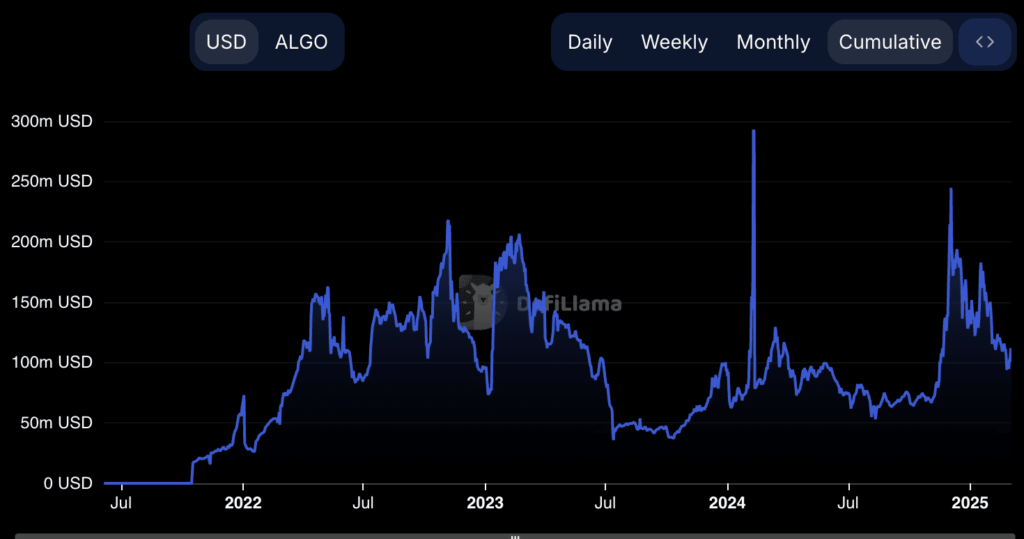
Task: Select the Monthly interval tab
Action: tap(773, 42)
